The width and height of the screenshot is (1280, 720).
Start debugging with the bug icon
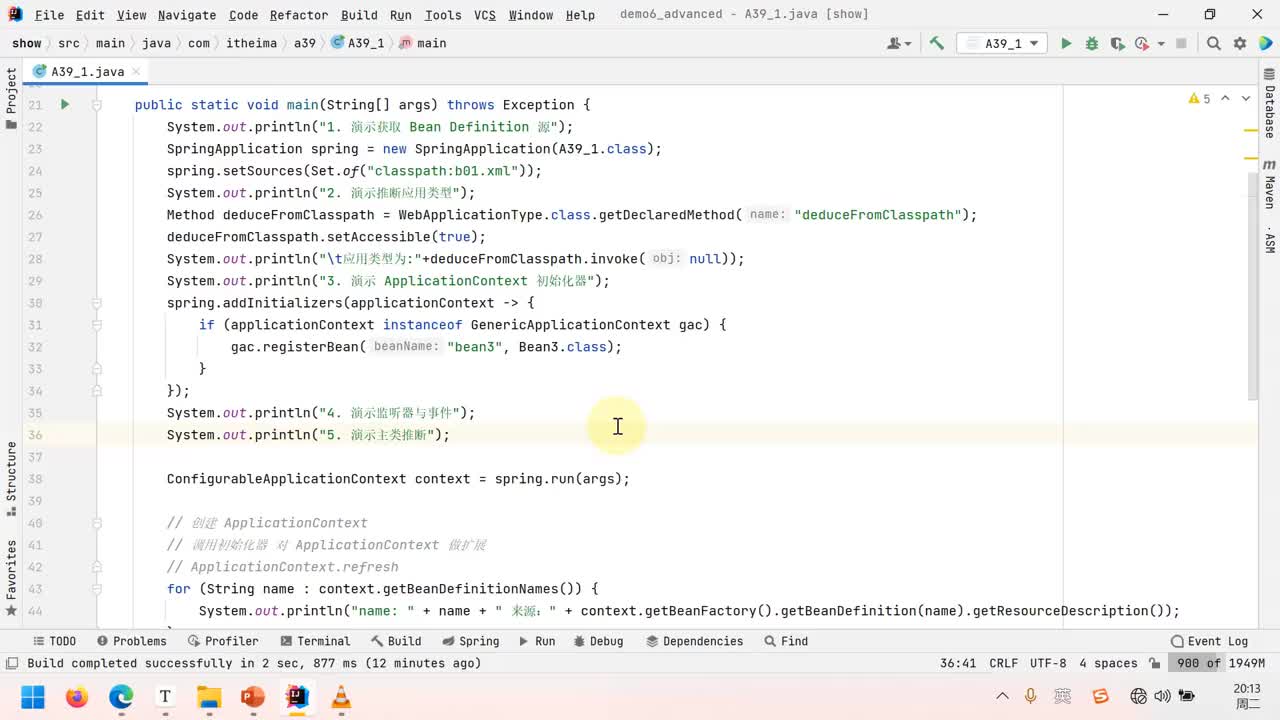tap(1092, 43)
